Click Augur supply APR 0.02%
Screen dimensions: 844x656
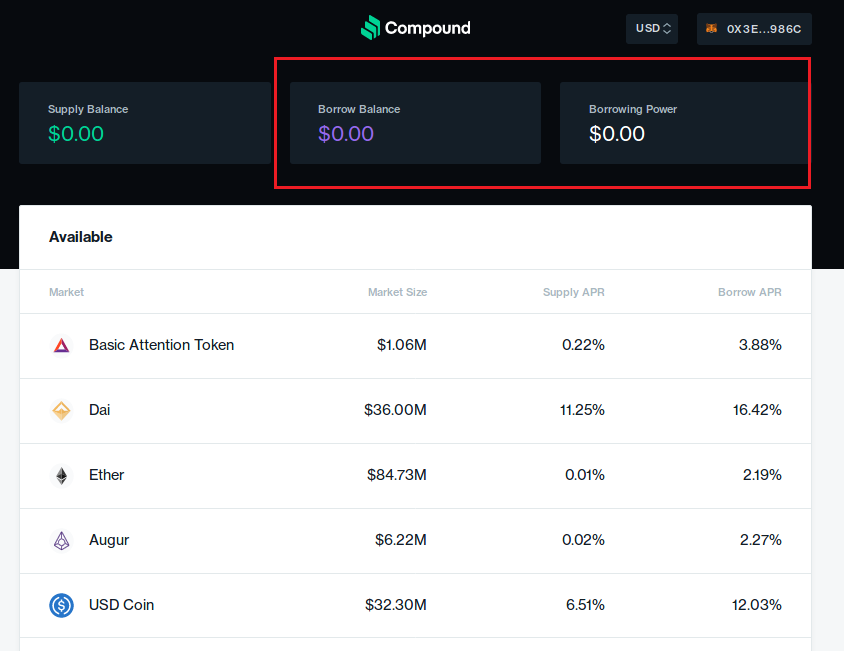click(x=583, y=540)
